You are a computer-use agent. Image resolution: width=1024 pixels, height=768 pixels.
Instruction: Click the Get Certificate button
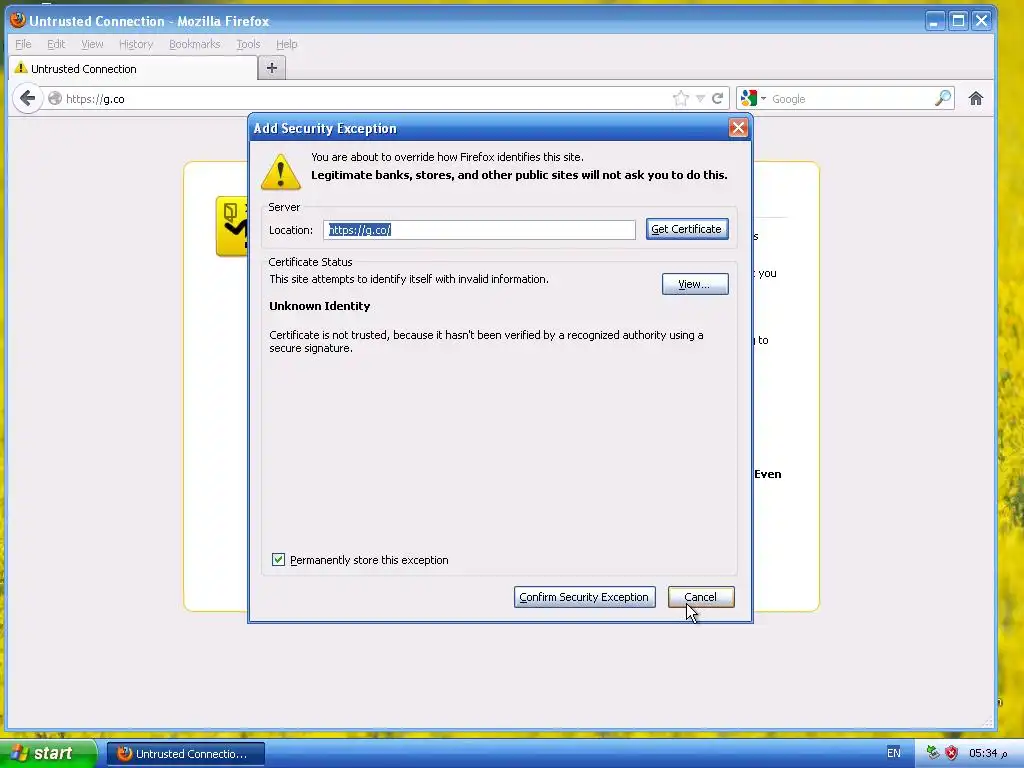point(687,229)
